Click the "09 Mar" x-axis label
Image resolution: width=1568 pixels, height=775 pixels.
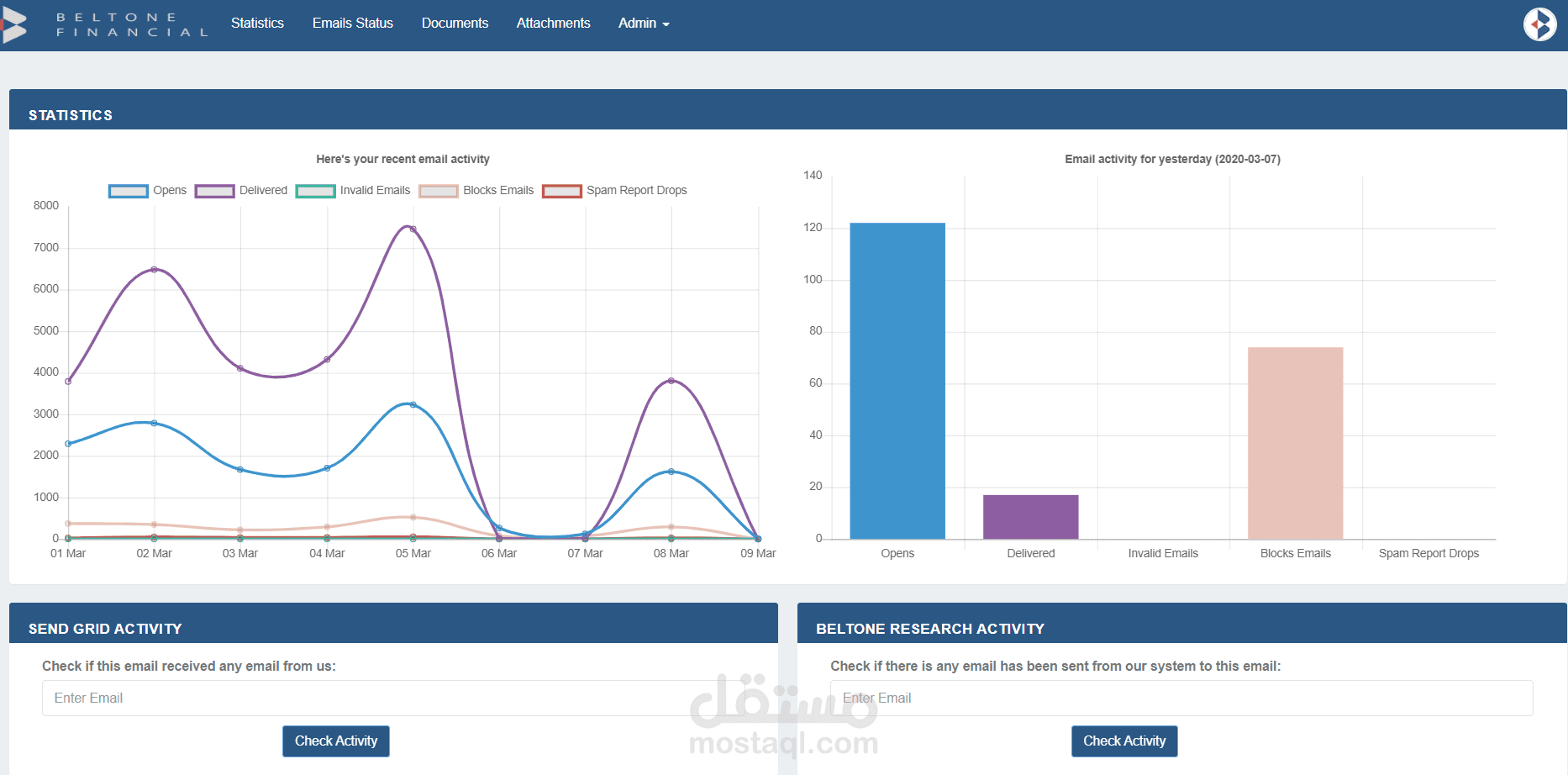pyautogui.click(x=758, y=553)
